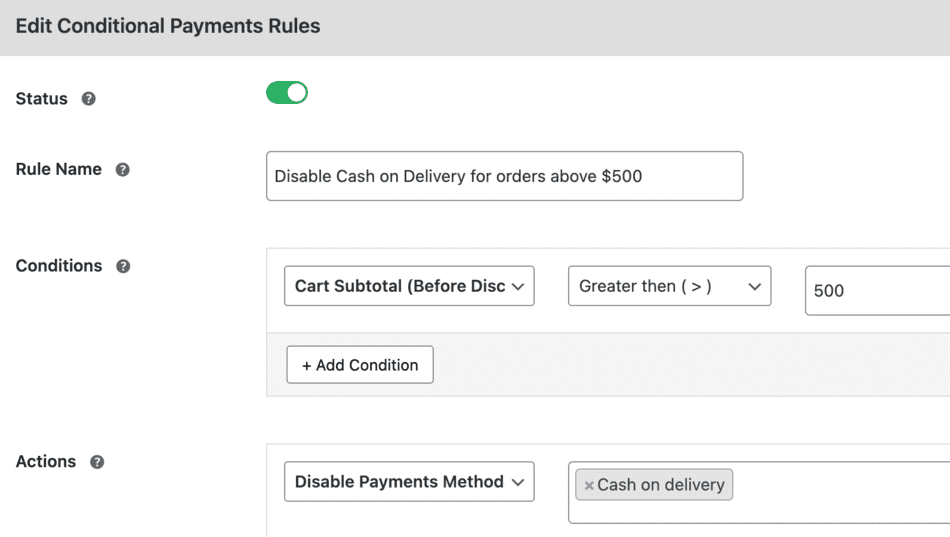Click the Rule Name label
Viewport: 950px width, 537px height.
click(59, 169)
